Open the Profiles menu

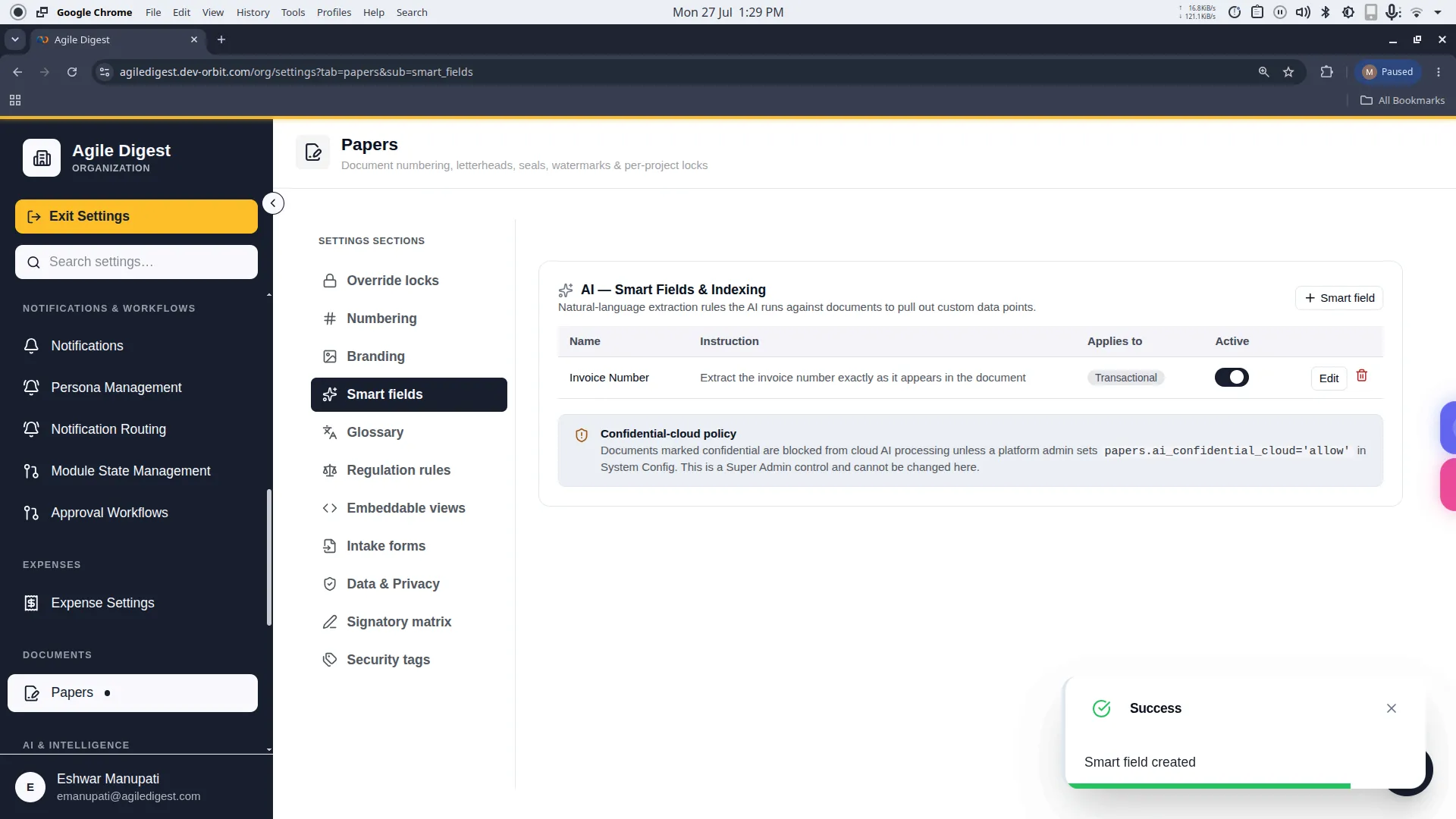point(334,12)
